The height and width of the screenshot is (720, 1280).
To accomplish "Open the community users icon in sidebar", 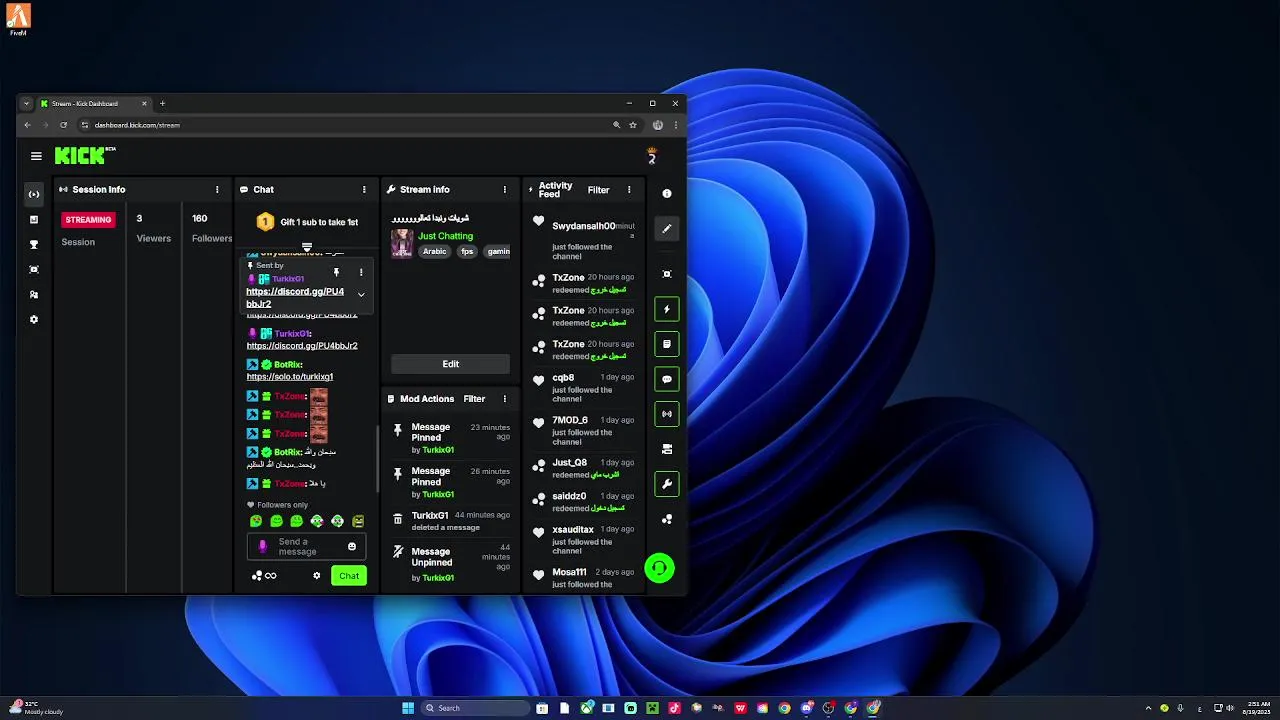I will [34, 294].
